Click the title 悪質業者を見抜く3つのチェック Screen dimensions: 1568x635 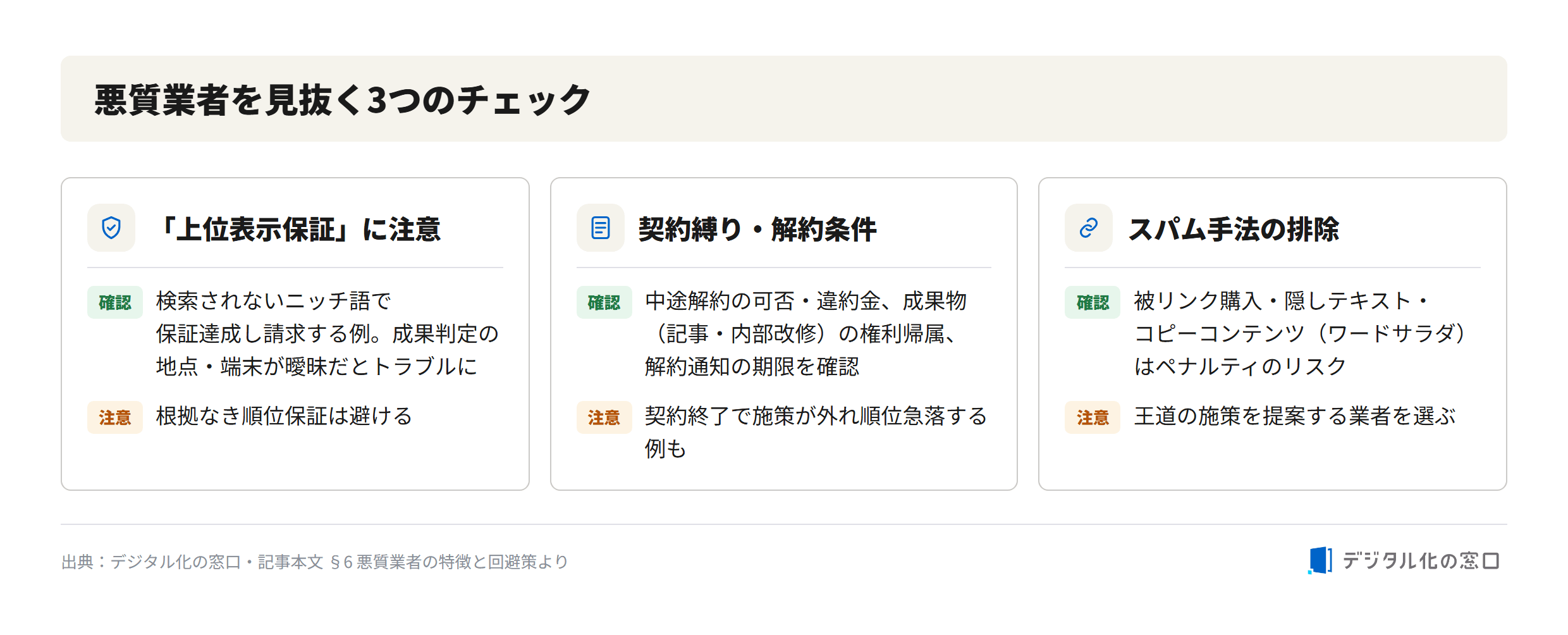(x=342, y=99)
